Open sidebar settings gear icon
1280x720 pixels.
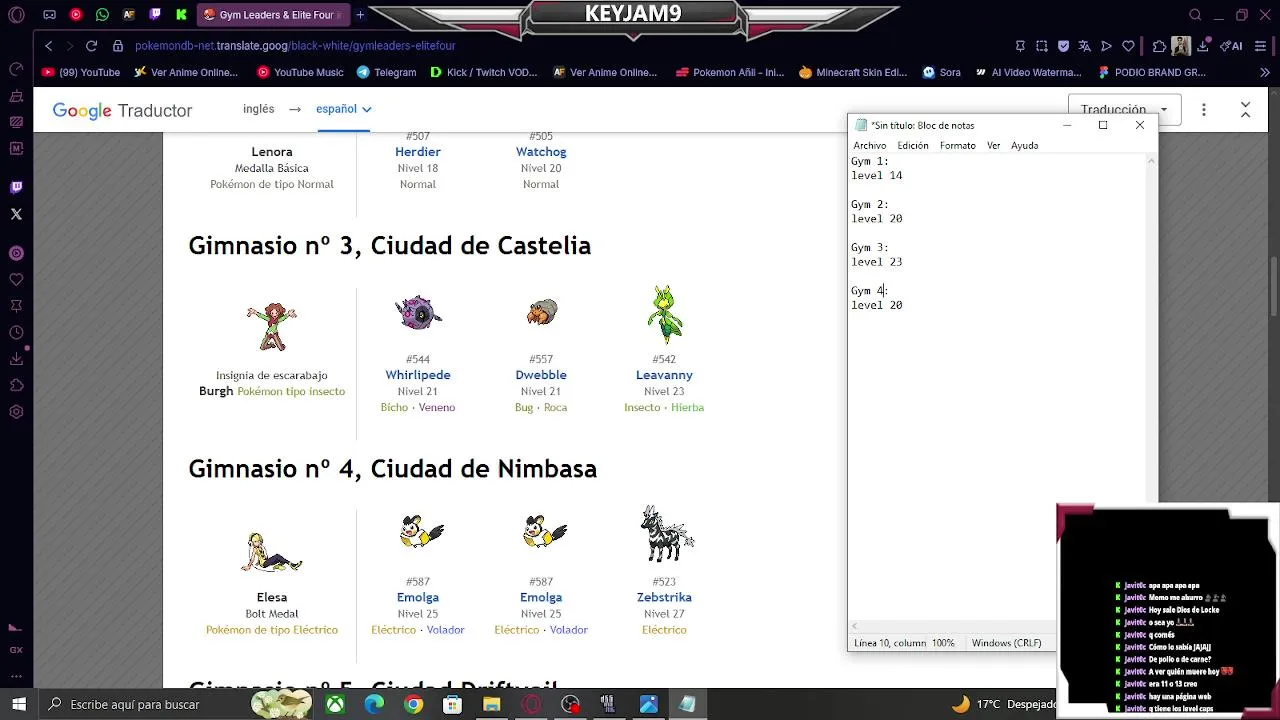16,412
